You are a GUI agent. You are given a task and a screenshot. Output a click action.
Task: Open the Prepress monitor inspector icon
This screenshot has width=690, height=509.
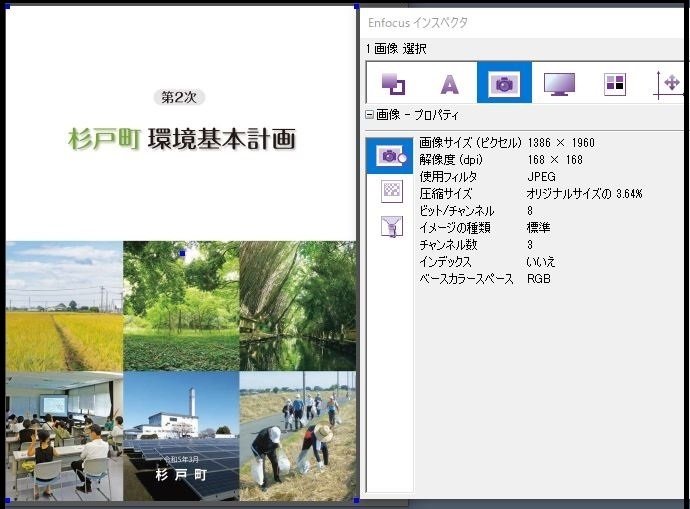pos(559,84)
